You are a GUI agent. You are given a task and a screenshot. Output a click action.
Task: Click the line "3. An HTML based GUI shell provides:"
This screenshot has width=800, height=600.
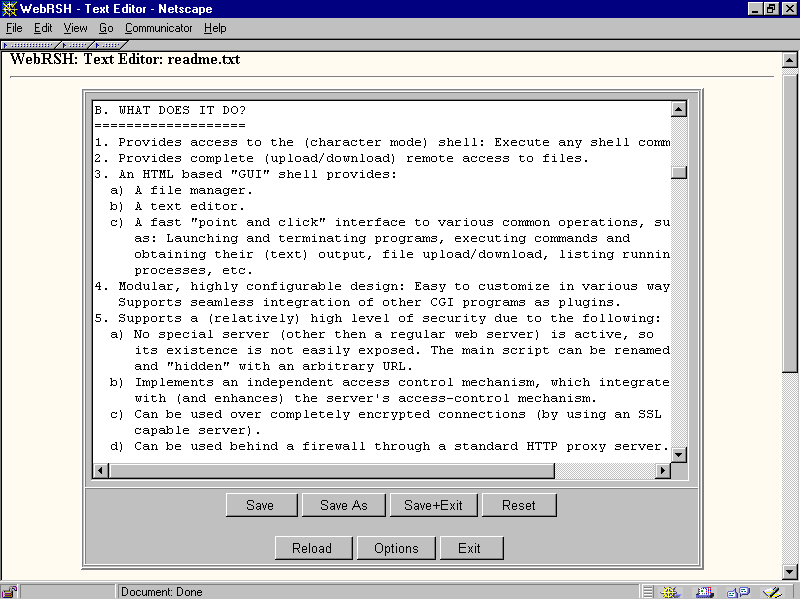click(245, 174)
